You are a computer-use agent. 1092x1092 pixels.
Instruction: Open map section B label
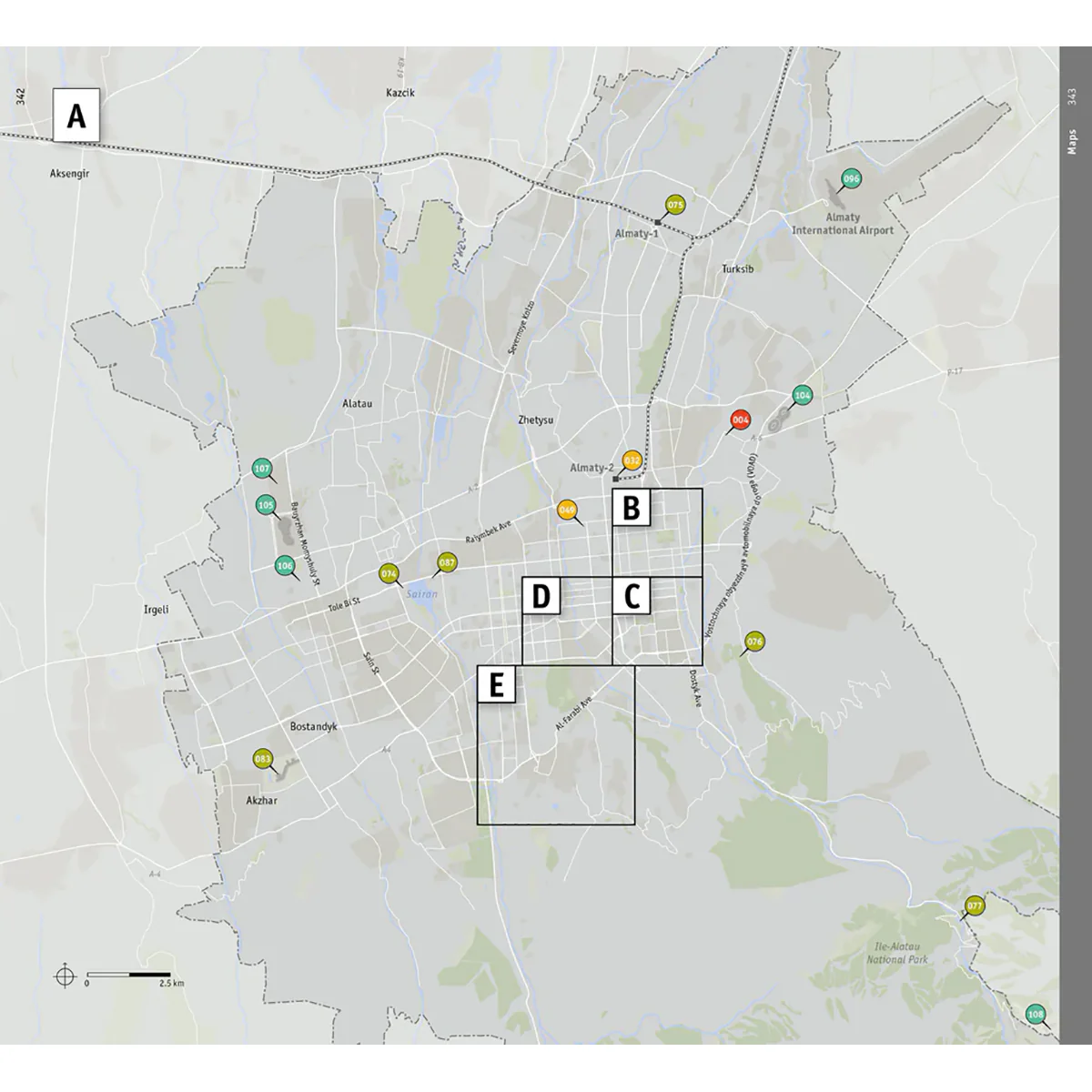tap(632, 508)
